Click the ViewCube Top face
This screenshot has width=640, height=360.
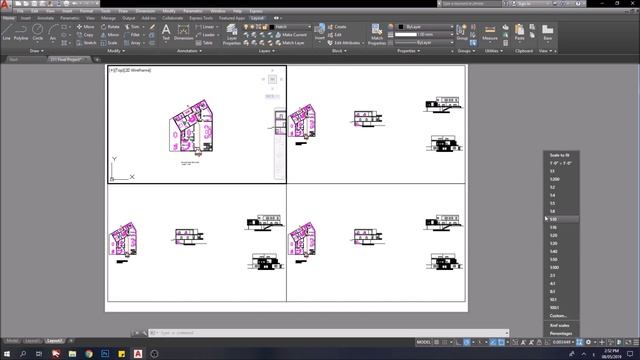(x=272, y=79)
